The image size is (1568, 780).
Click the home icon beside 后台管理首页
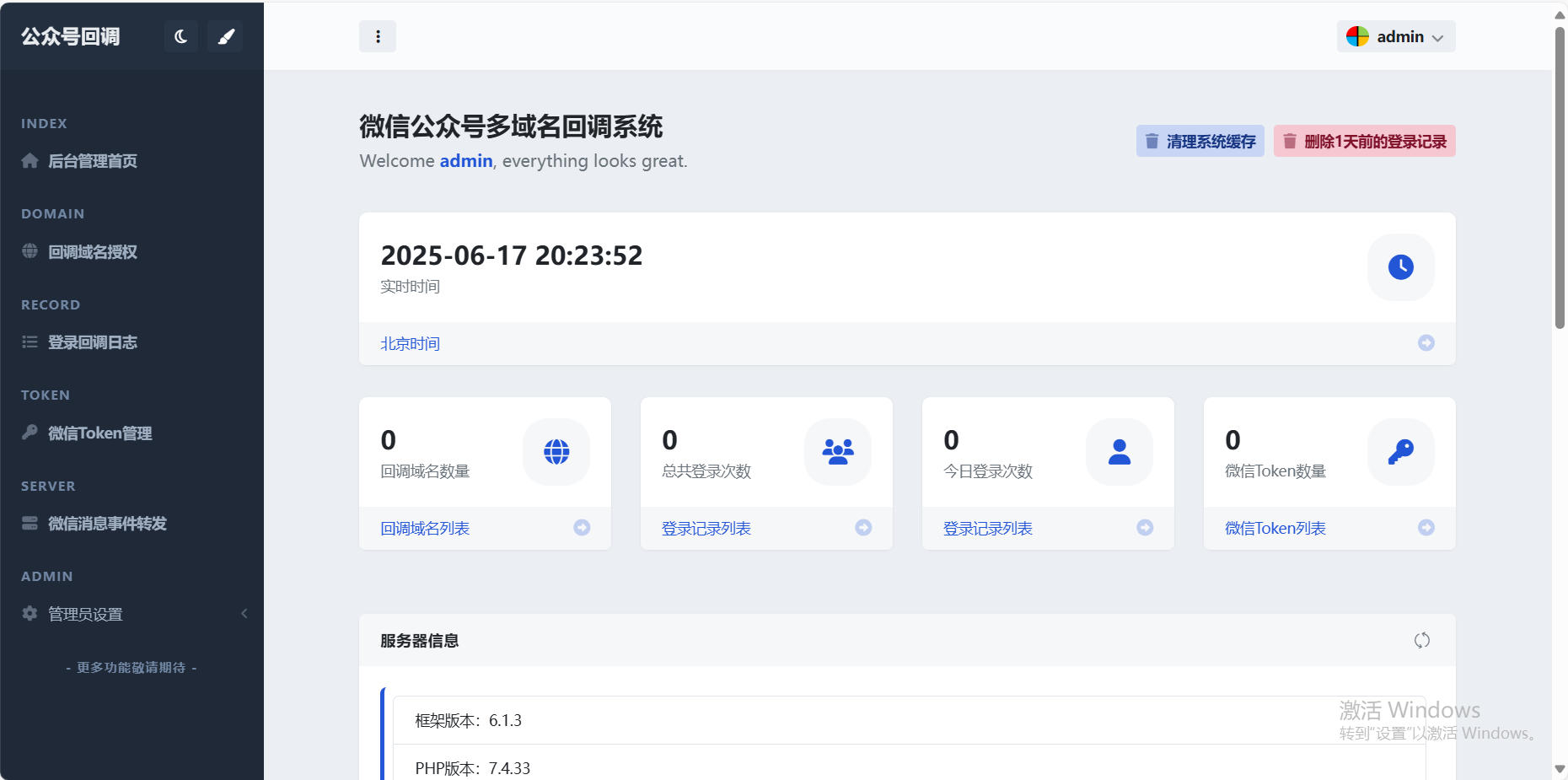click(x=30, y=160)
